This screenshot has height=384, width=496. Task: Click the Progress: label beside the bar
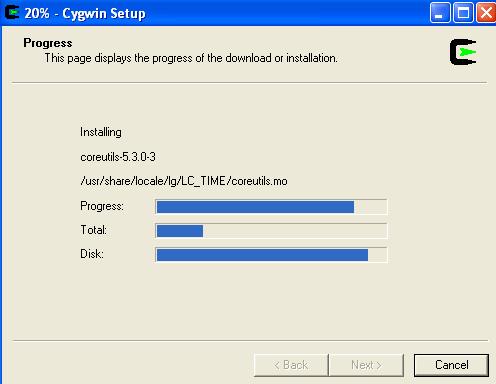tap(102, 206)
